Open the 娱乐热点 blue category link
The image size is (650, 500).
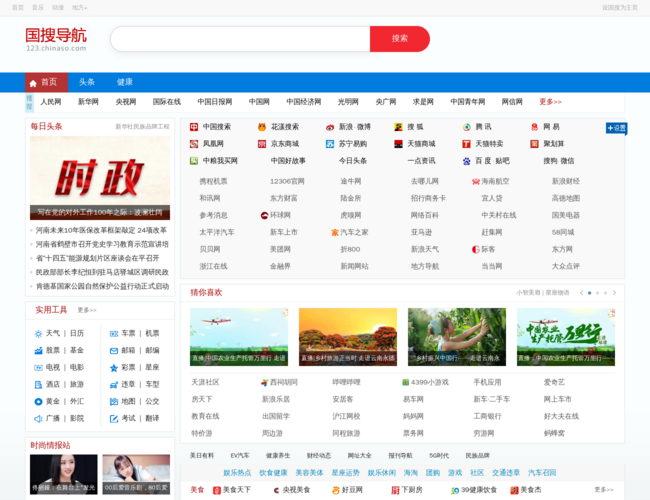click(x=237, y=473)
